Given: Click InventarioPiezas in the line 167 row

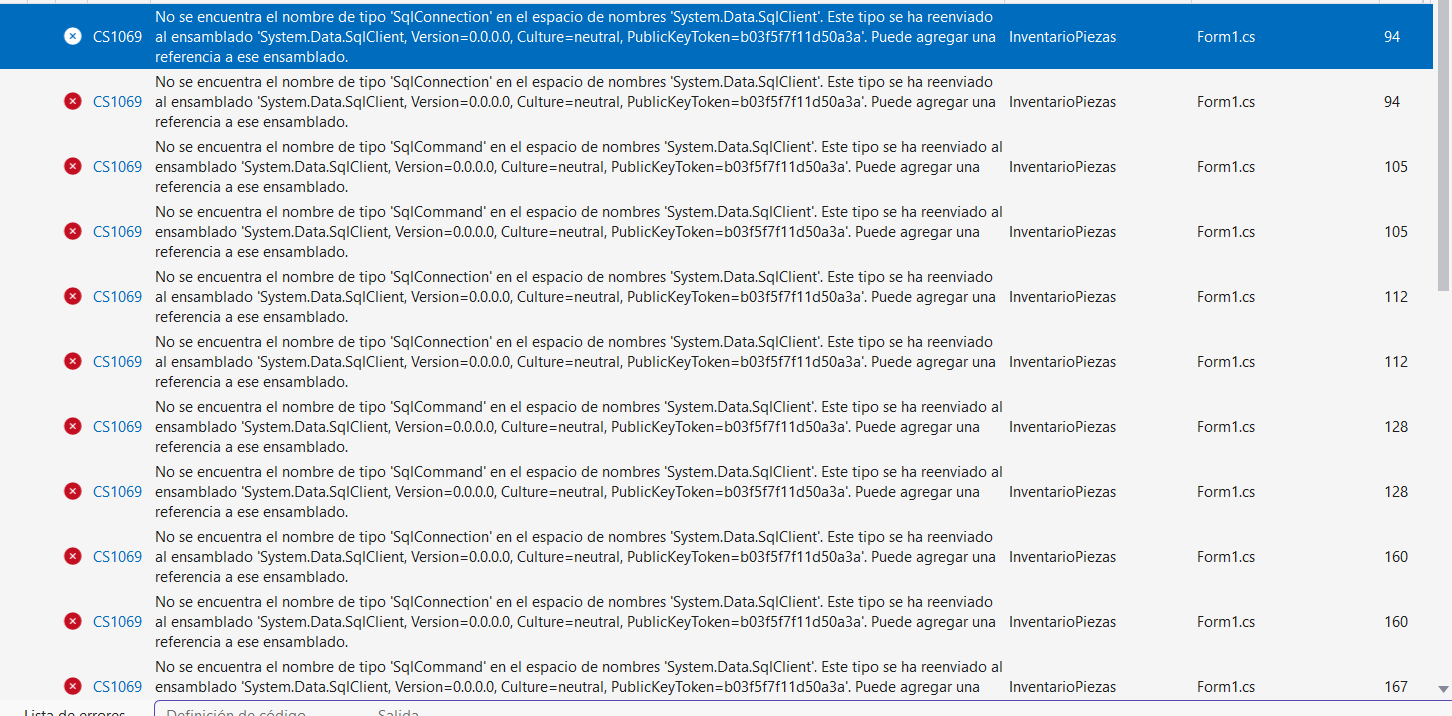Looking at the screenshot, I should tap(1062, 687).
